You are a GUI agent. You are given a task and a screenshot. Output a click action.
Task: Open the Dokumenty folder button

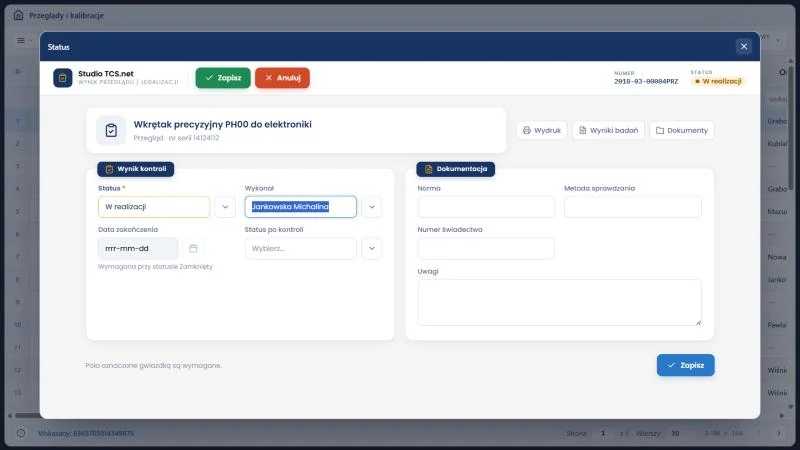click(682, 130)
